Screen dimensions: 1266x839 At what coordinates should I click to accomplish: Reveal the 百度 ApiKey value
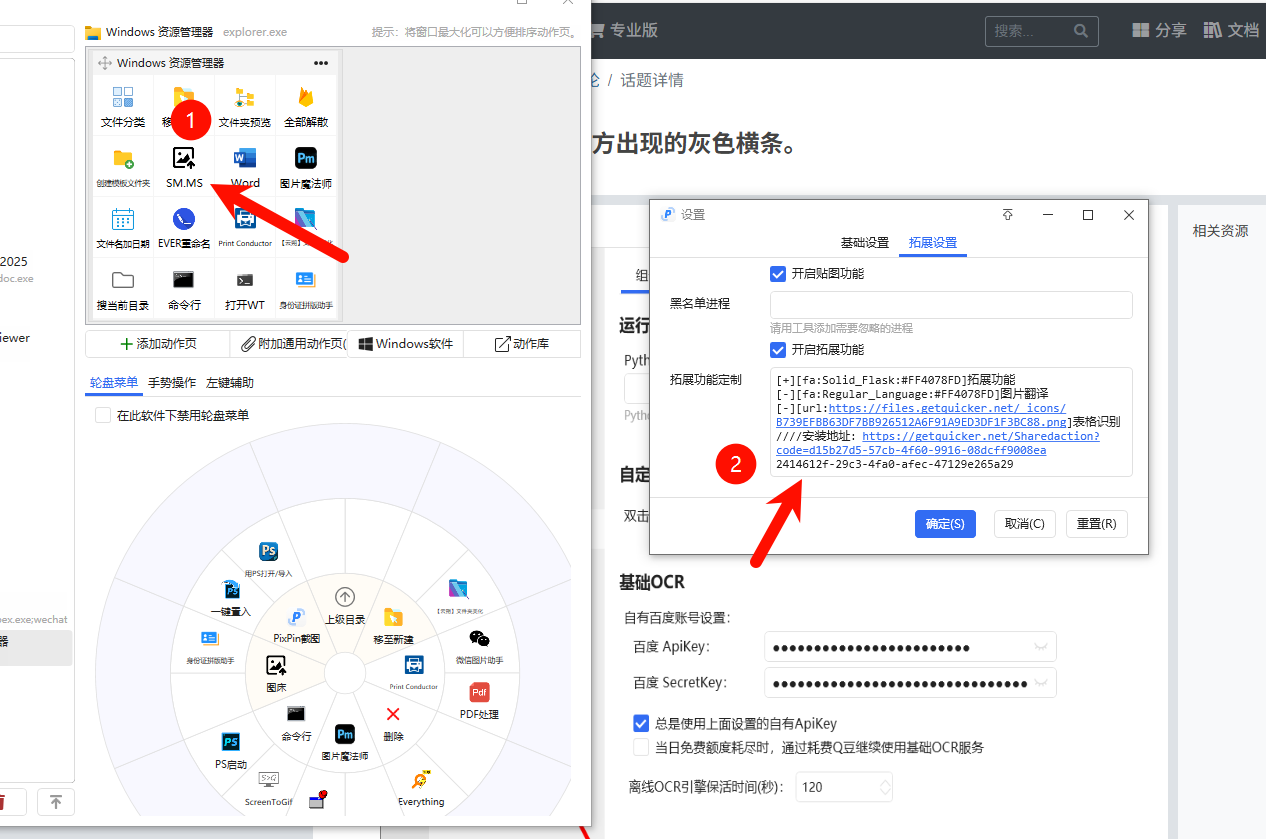coord(1043,647)
